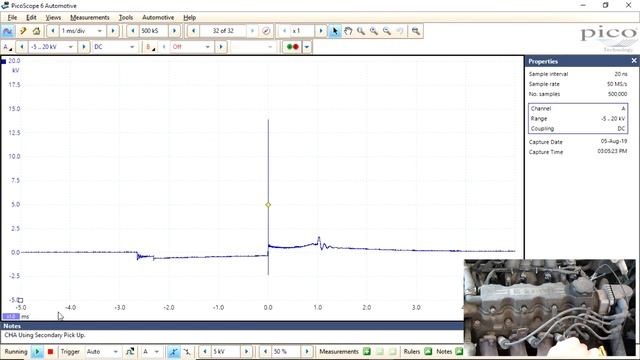The height and width of the screenshot is (360, 640).
Task: Decrease the 5 kV trigger threshold
Action: point(204,351)
